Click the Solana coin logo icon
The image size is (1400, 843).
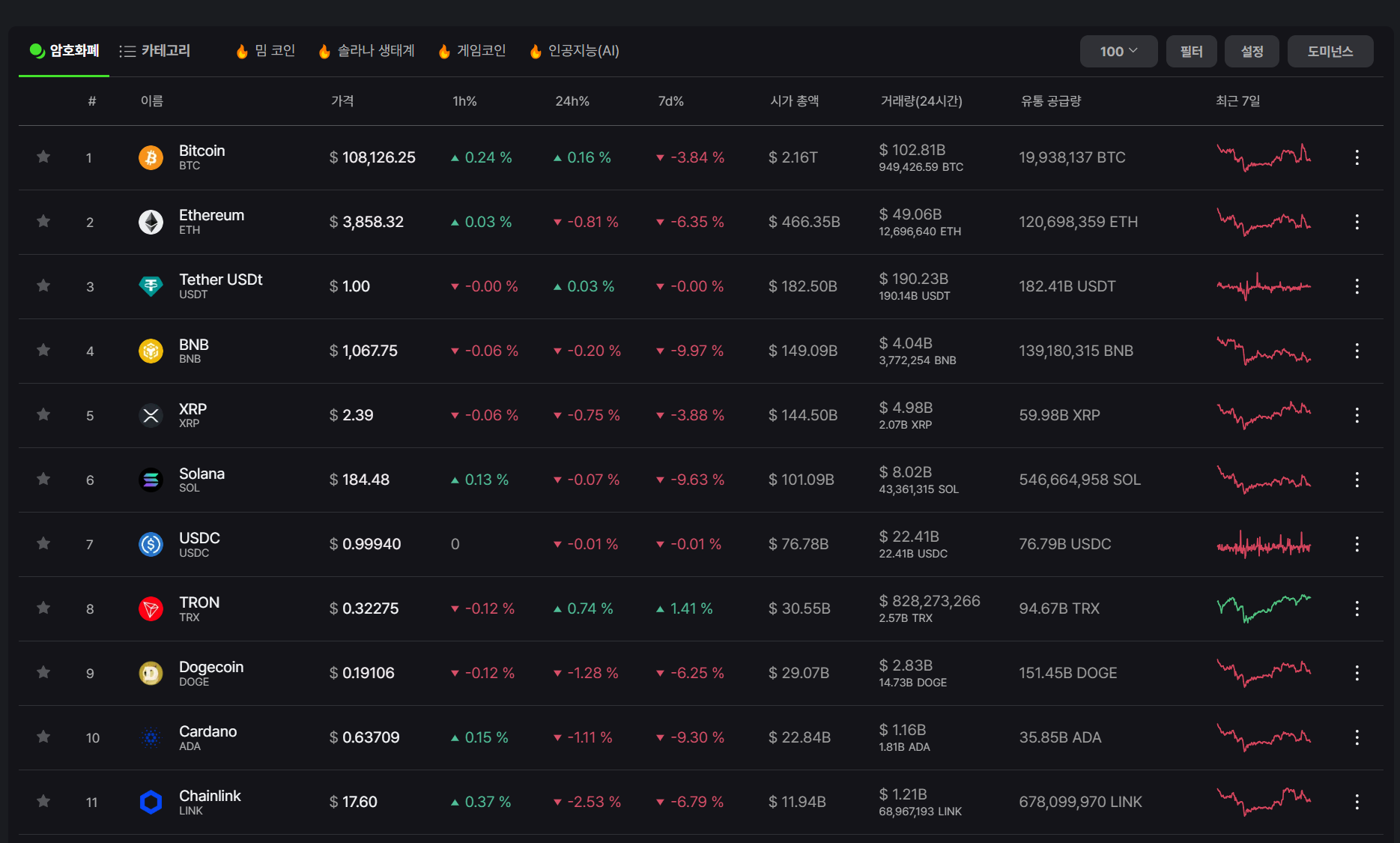click(151, 480)
